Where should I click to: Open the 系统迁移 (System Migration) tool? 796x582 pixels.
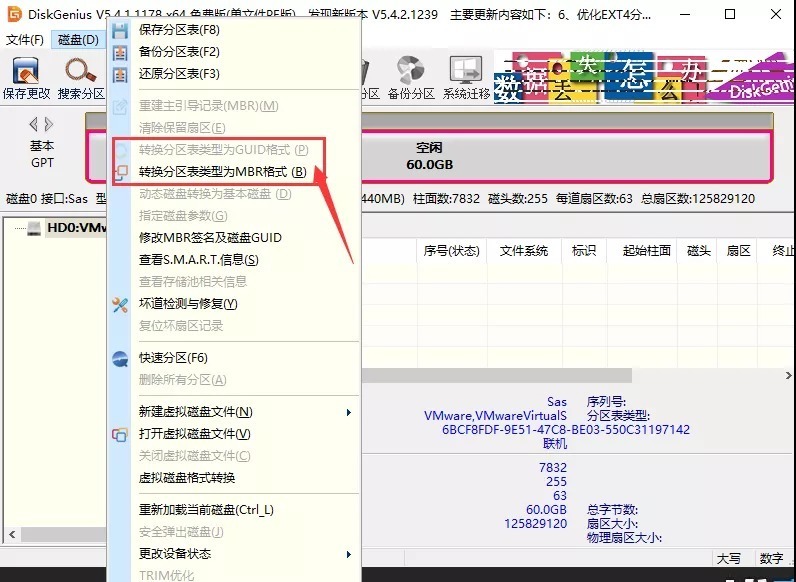click(x=466, y=72)
